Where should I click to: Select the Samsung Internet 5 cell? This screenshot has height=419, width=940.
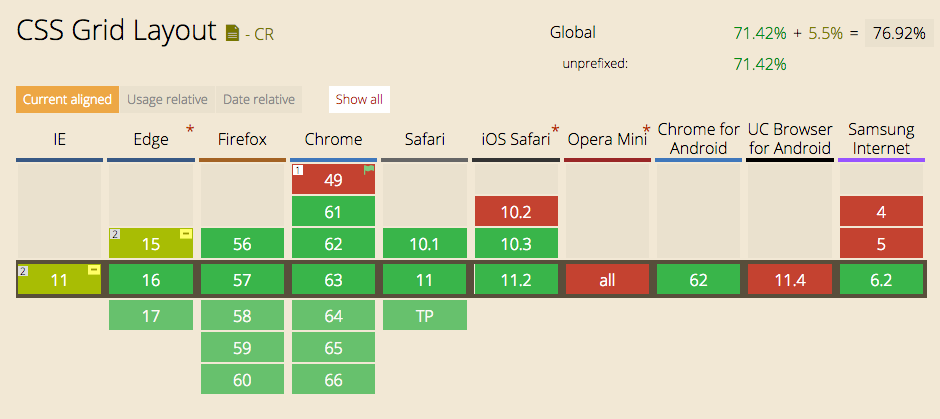point(881,243)
